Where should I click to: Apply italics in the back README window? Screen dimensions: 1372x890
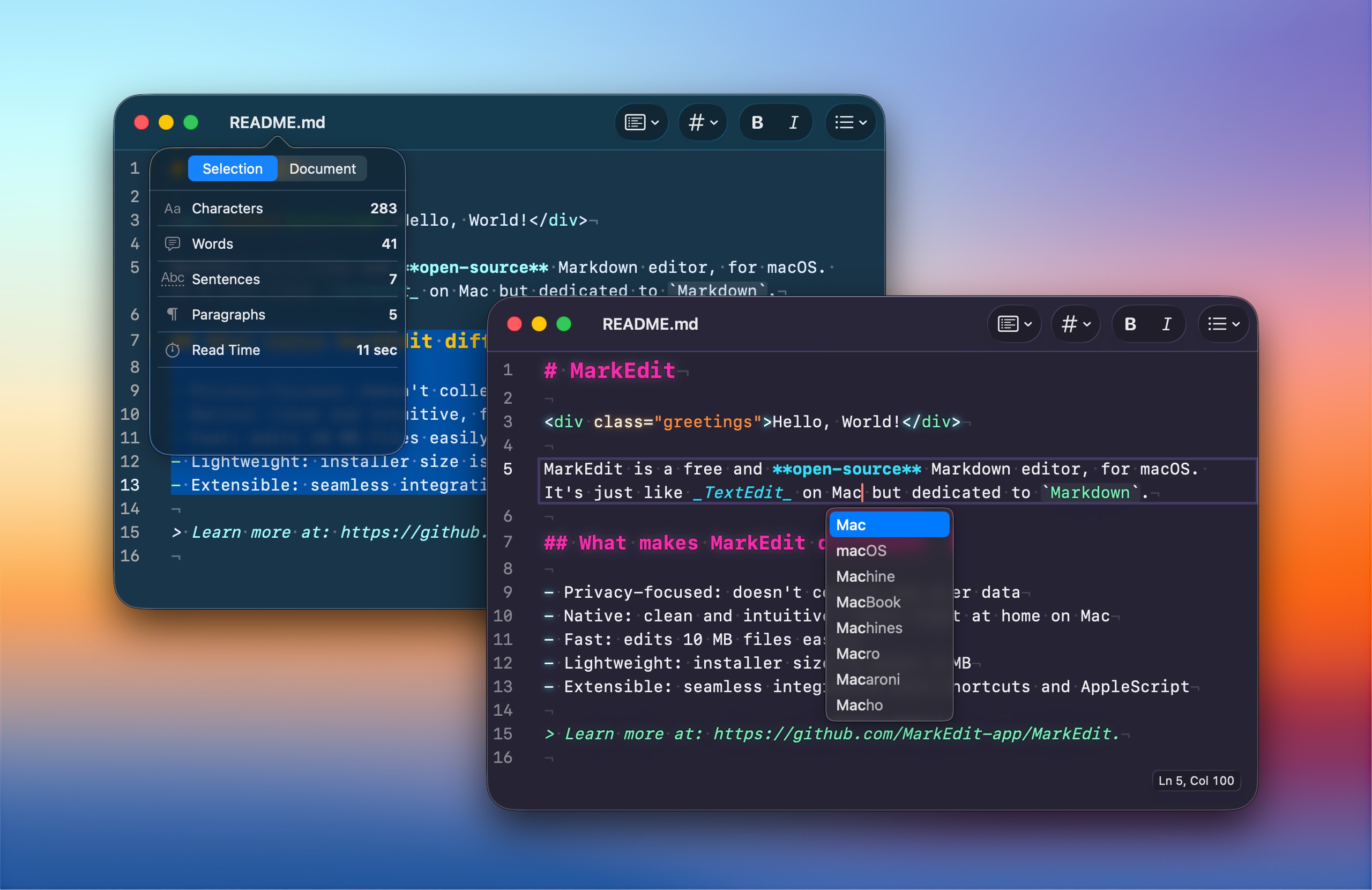(793, 122)
